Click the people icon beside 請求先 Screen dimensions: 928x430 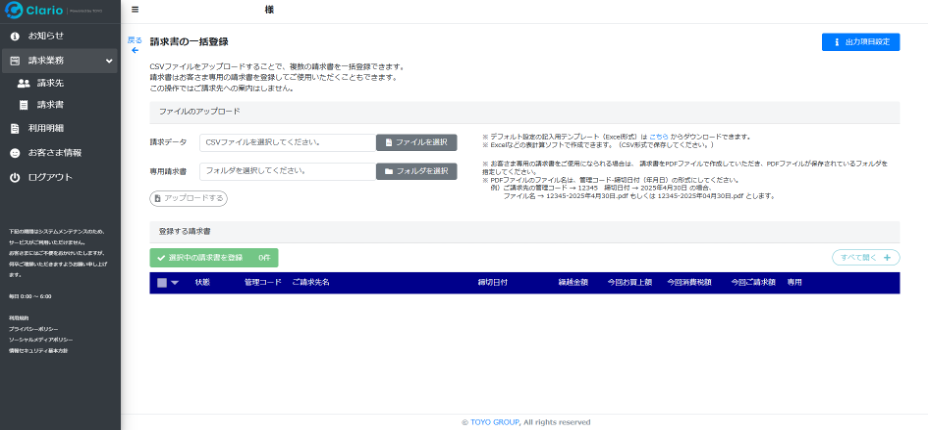point(24,83)
